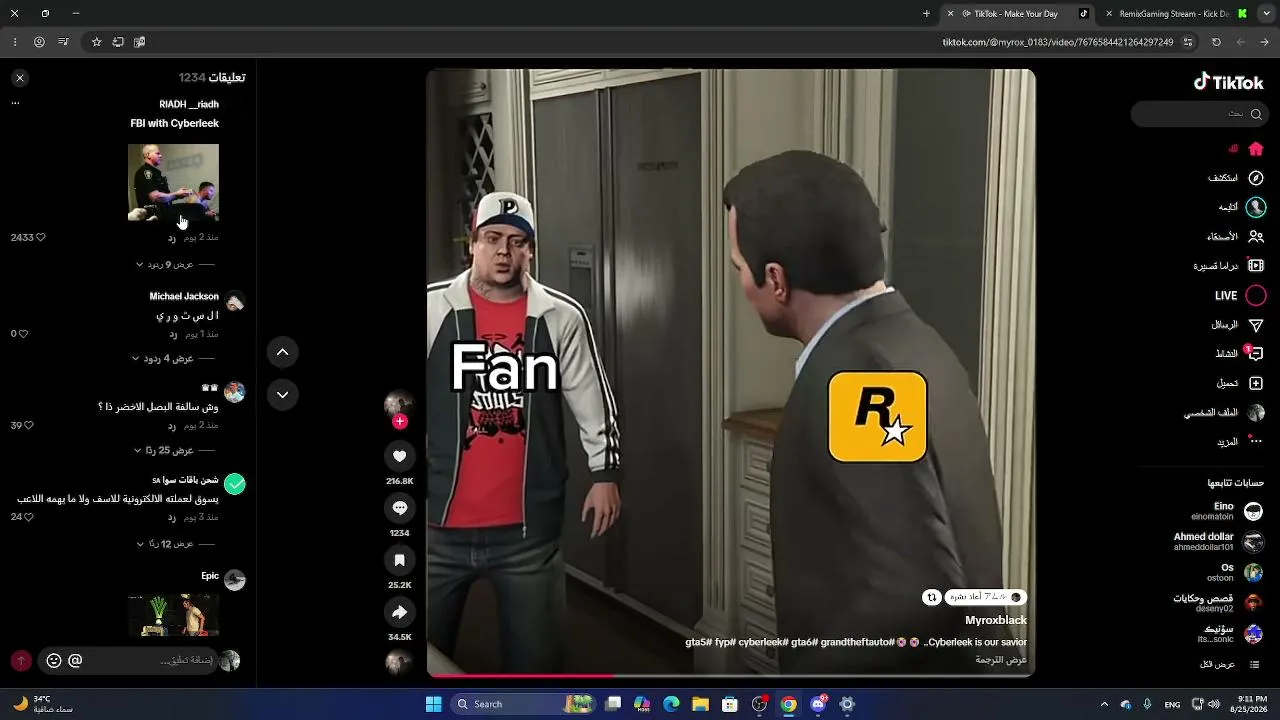This screenshot has width=1280, height=720.
Task: Reload the page
Action: click(x=1216, y=42)
